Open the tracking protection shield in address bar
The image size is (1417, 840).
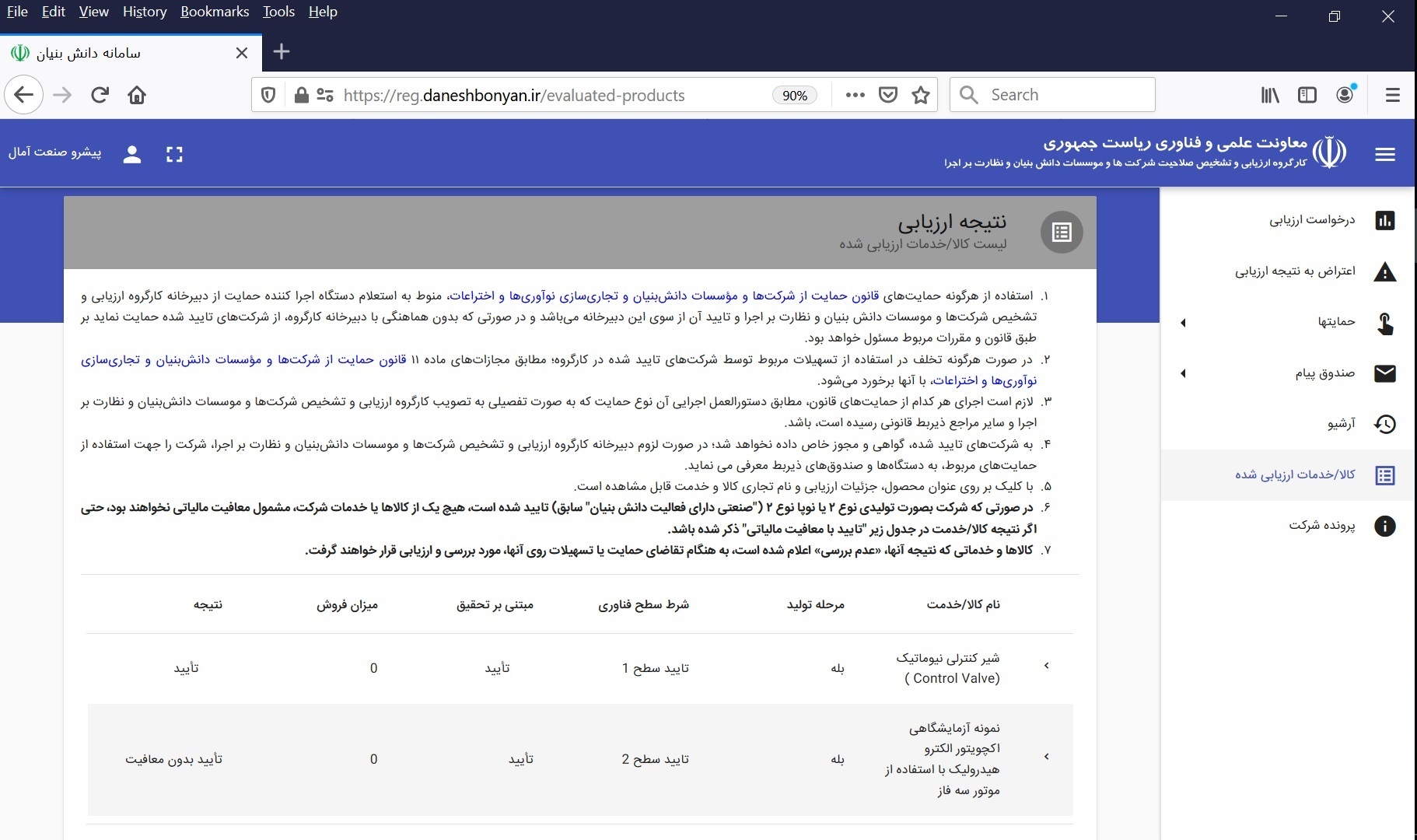pyautogui.click(x=268, y=95)
